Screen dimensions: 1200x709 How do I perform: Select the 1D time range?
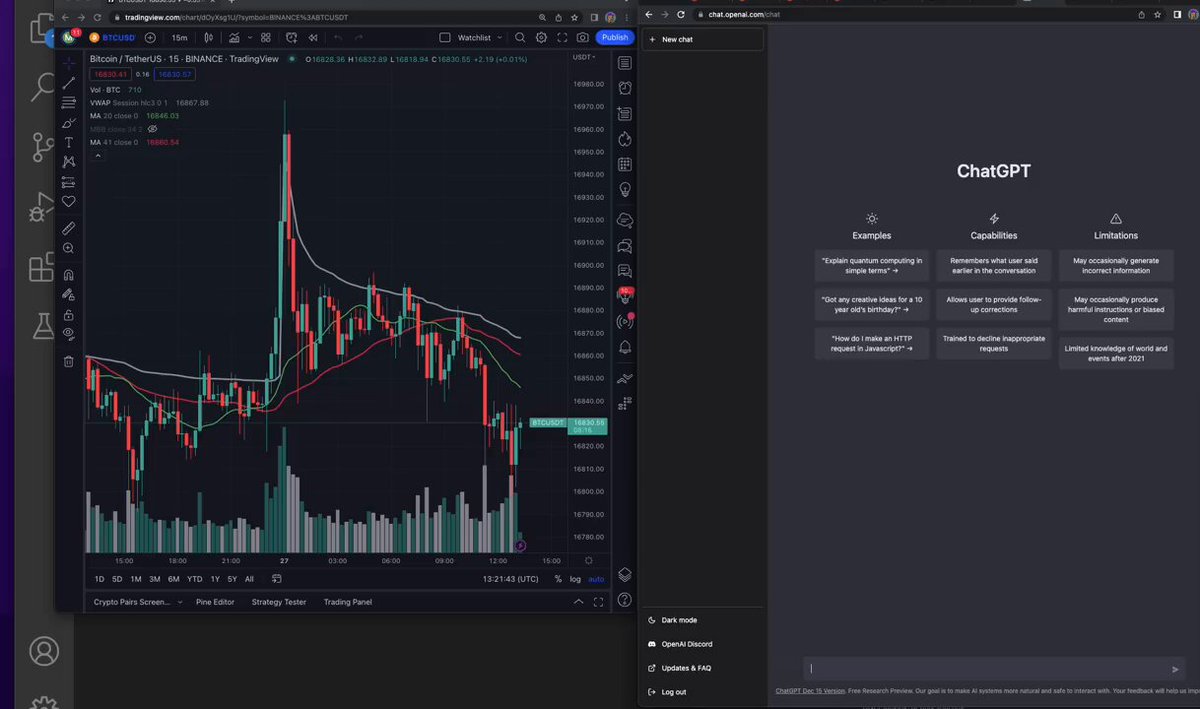[x=99, y=579]
